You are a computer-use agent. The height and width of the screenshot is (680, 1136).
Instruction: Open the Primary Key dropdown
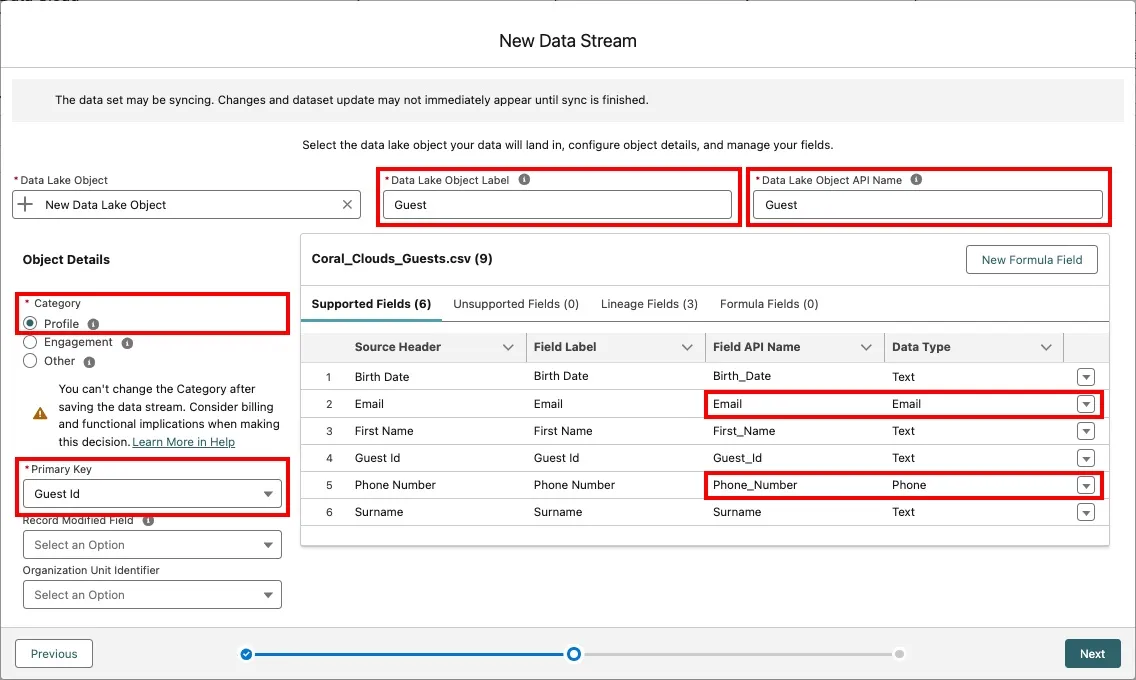tap(152, 494)
